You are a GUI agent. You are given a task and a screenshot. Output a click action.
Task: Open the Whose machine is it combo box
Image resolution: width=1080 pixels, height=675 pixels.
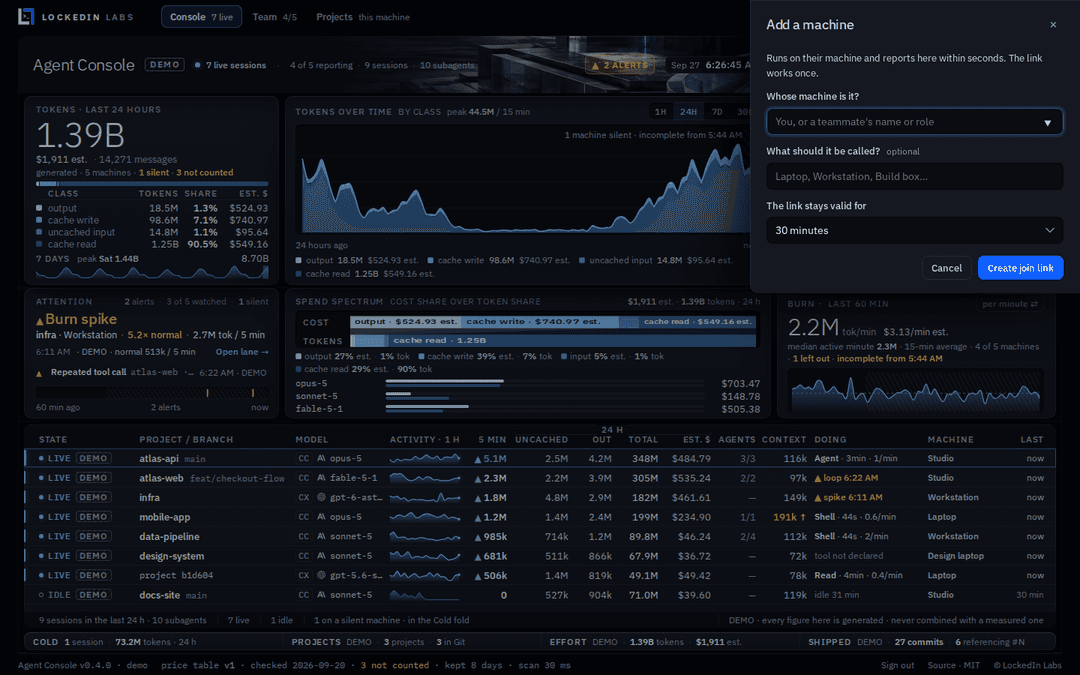[x=915, y=122]
